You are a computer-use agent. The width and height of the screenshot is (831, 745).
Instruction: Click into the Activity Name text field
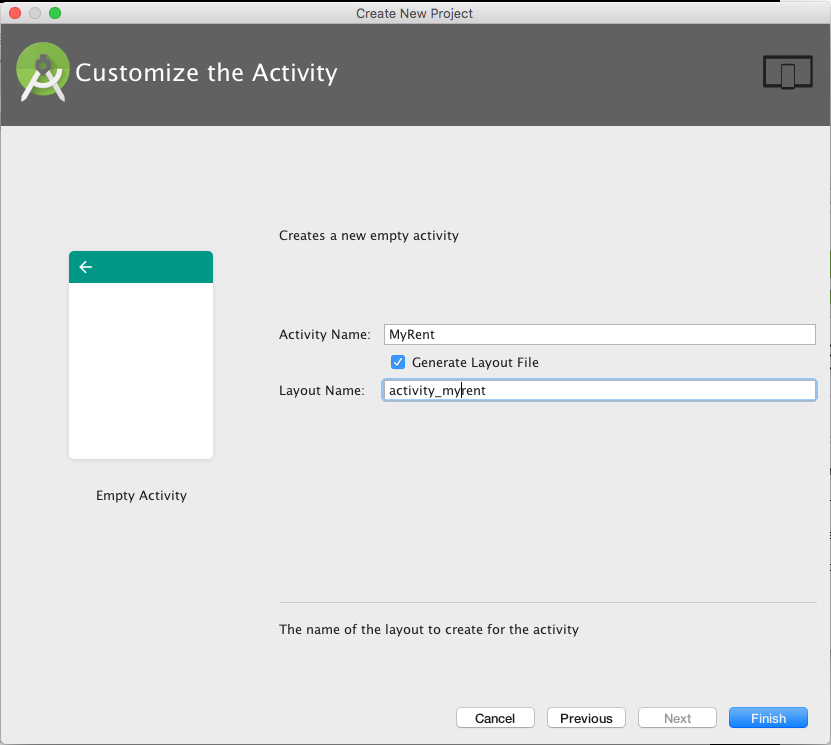(599, 334)
